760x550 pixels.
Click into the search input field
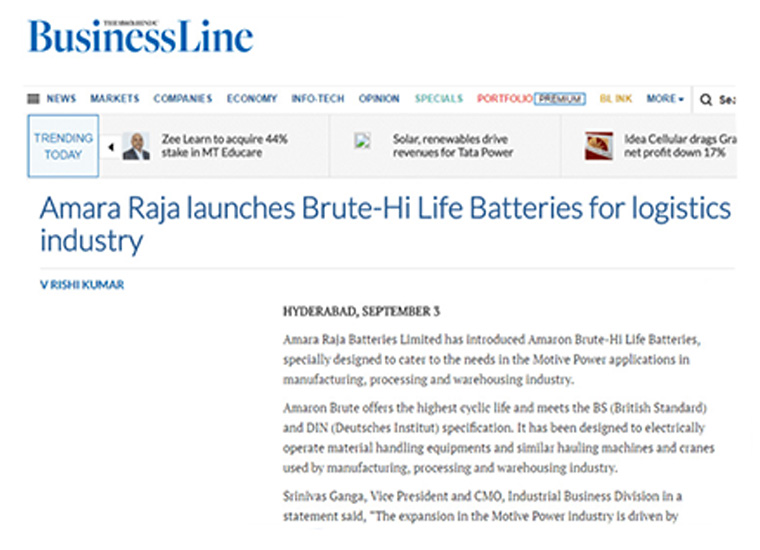727,100
